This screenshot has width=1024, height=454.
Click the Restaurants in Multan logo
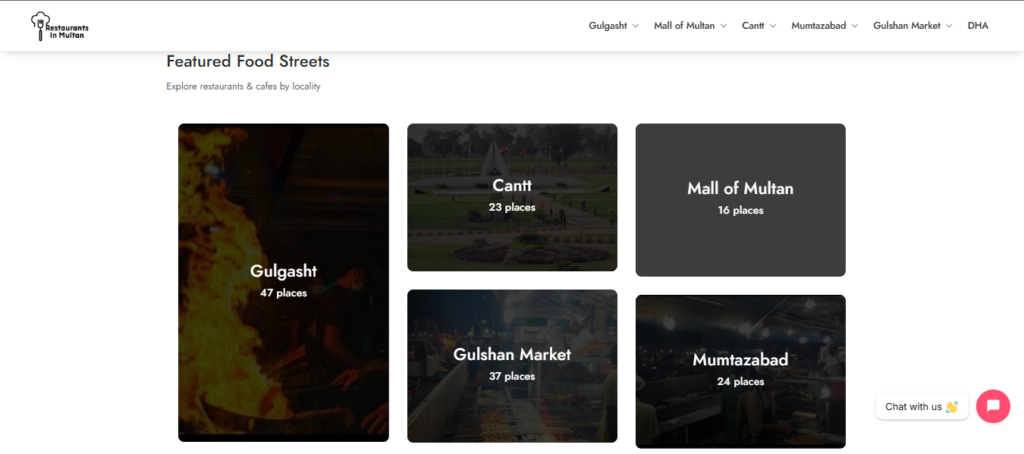tap(60, 25)
